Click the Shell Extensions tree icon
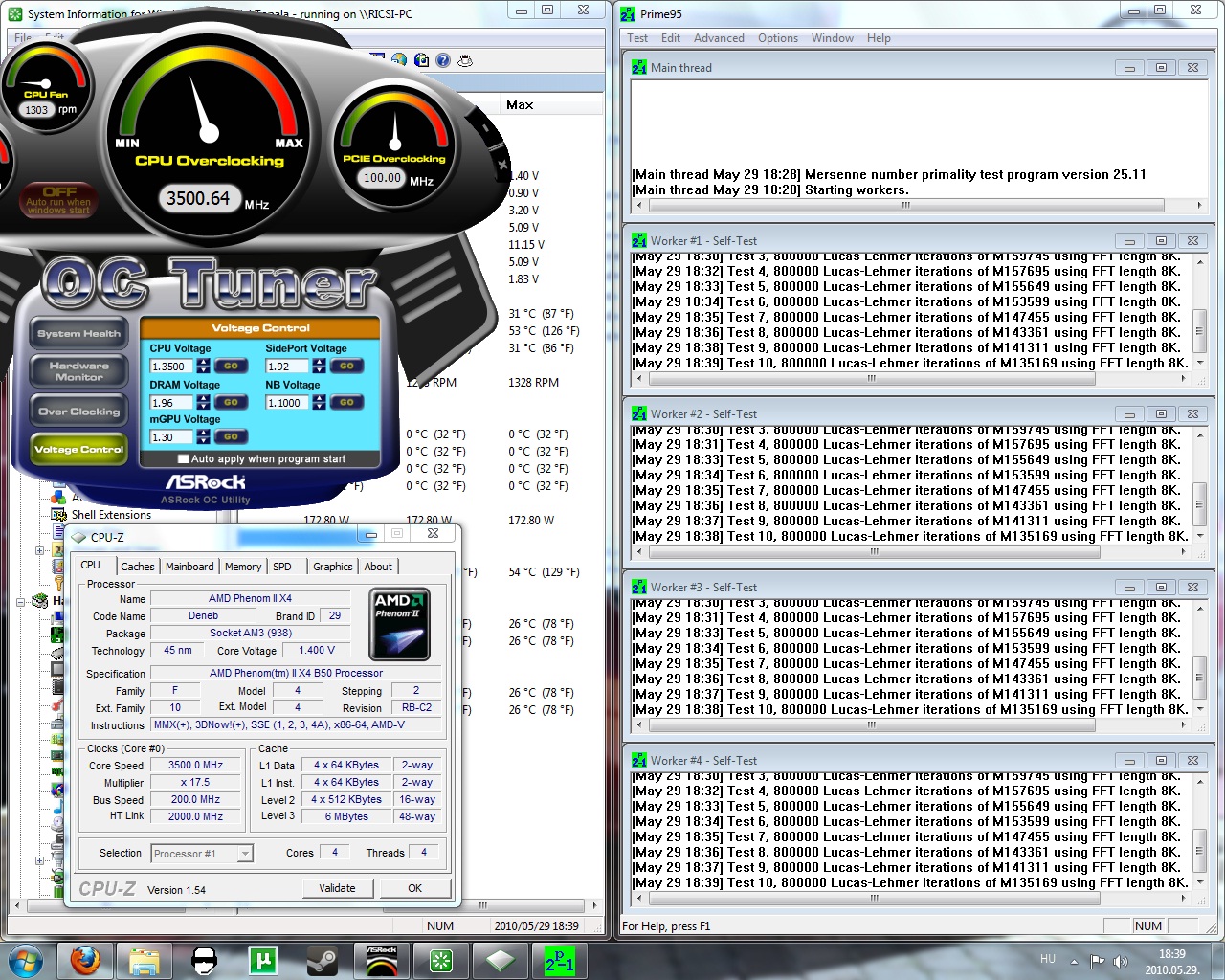1225x980 pixels. pos(59,515)
